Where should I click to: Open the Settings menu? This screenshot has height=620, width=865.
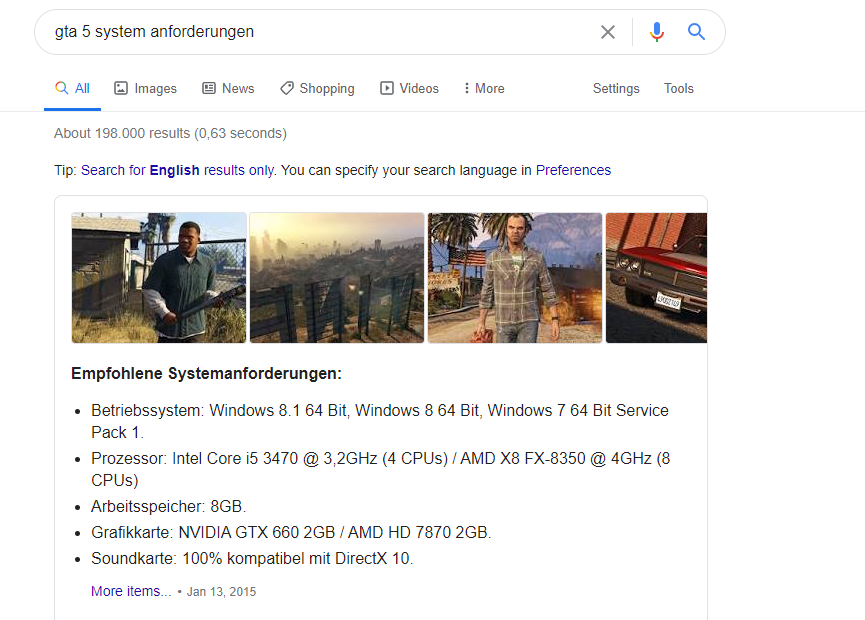[x=616, y=88]
